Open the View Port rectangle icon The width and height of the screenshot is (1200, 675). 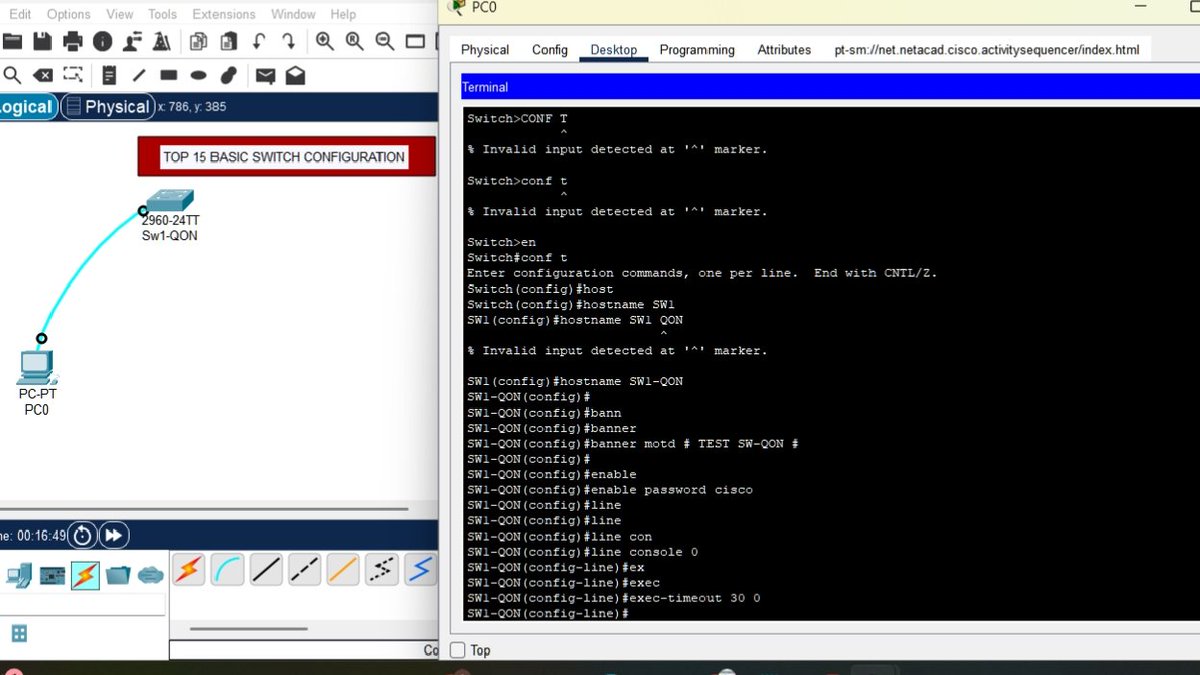tap(415, 41)
